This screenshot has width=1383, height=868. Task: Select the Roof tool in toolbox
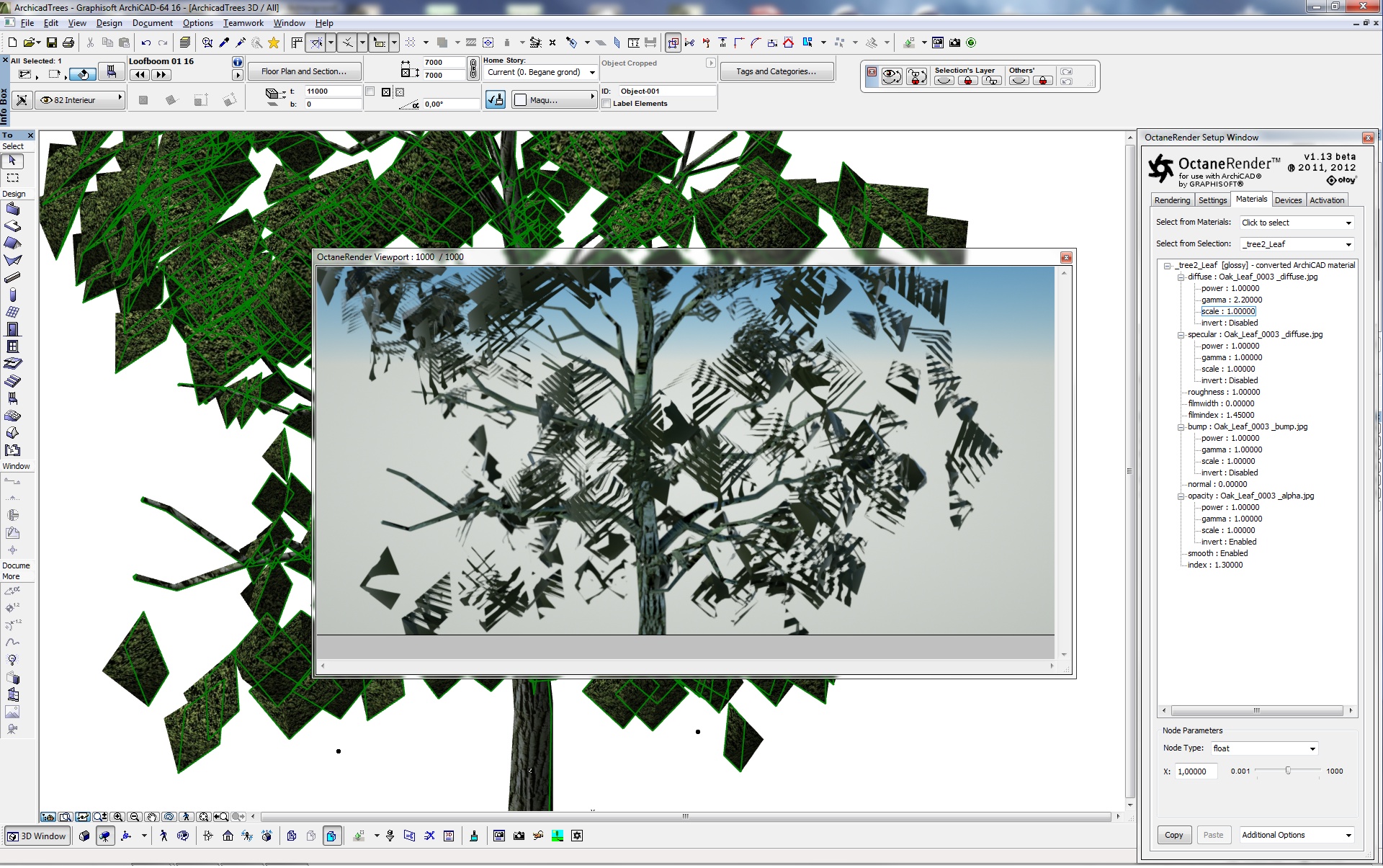(x=12, y=243)
